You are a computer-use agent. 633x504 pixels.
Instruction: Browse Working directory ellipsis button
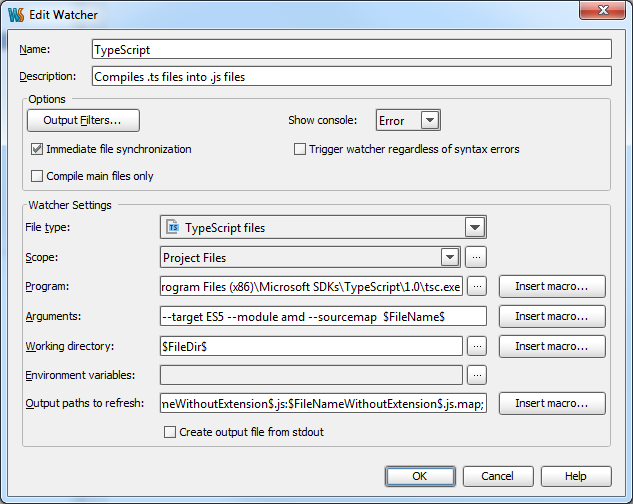point(477,346)
